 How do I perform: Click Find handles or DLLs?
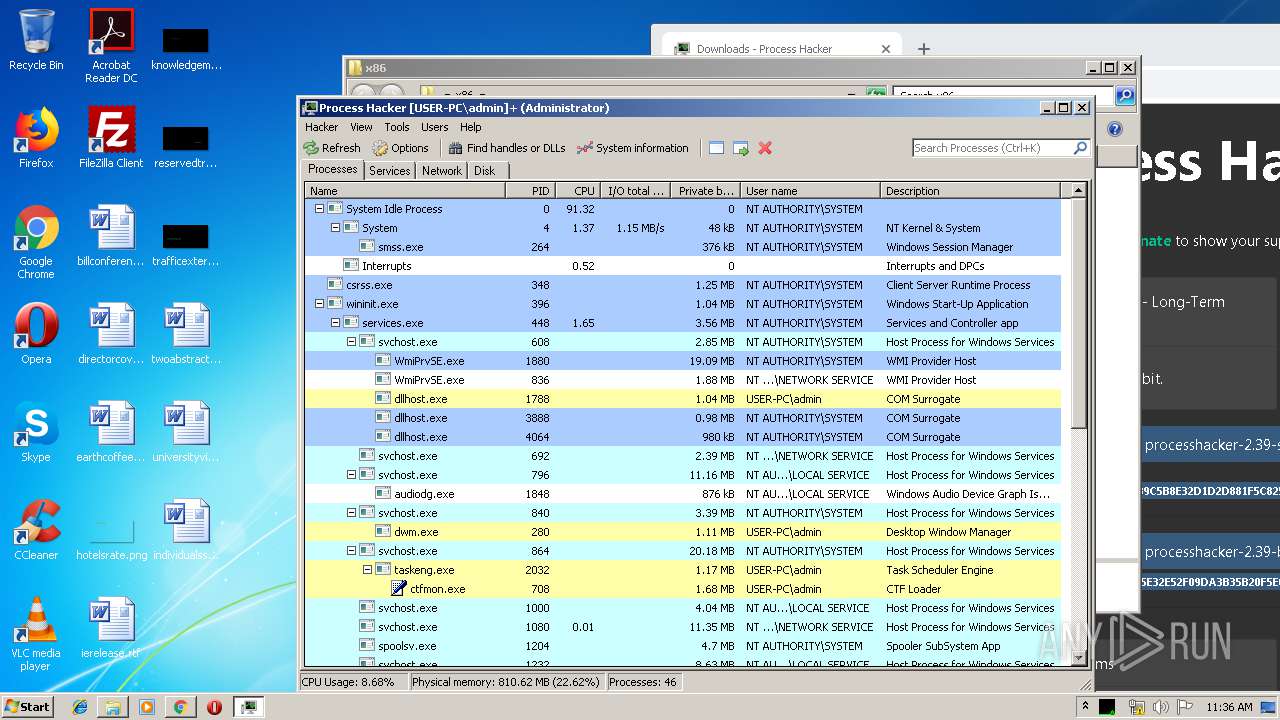(x=507, y=148)
